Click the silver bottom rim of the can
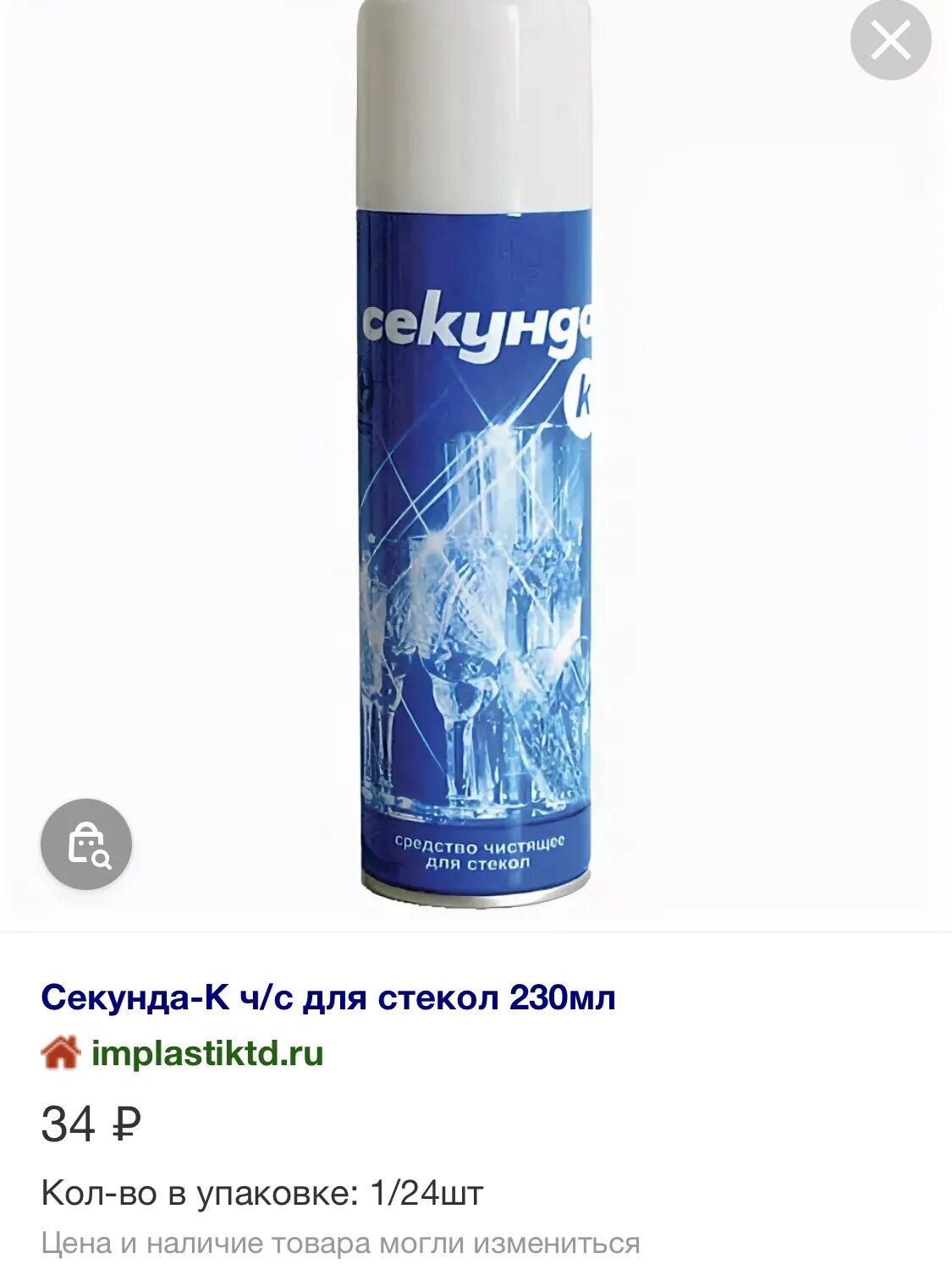This screenshot has height=1286, width=952. [476, 891]
